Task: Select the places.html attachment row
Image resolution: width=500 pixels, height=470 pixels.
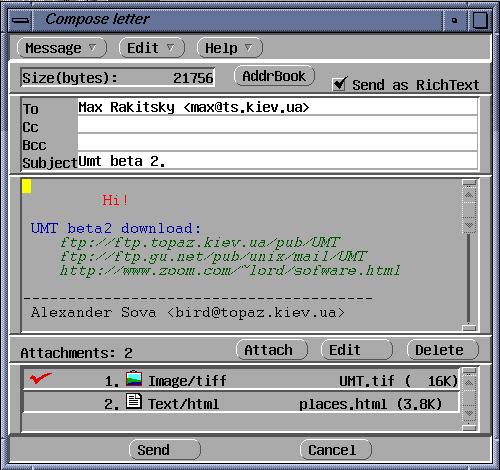Action: point(241,403)
